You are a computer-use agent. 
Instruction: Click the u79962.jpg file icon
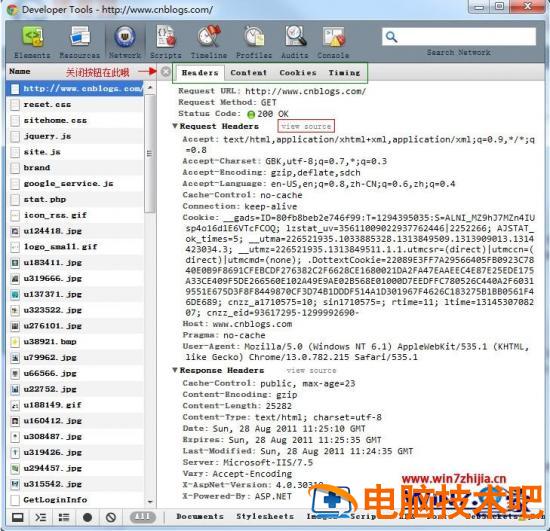click(x=15, y=358)
